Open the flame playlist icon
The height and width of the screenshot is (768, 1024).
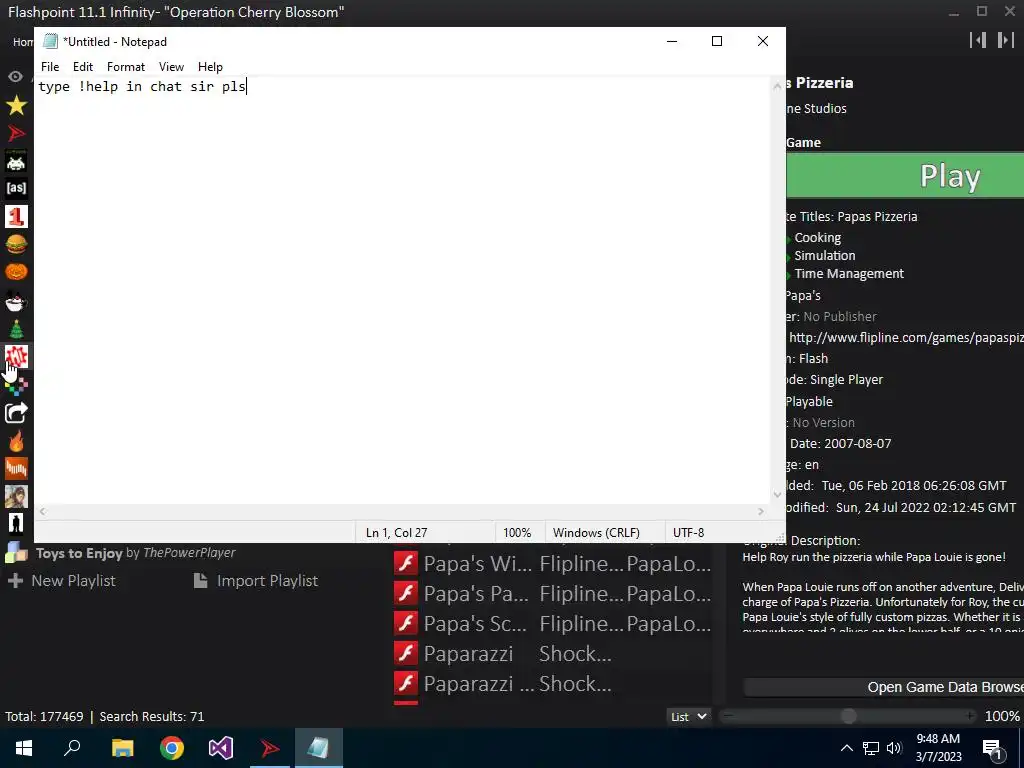click(16, 441)
